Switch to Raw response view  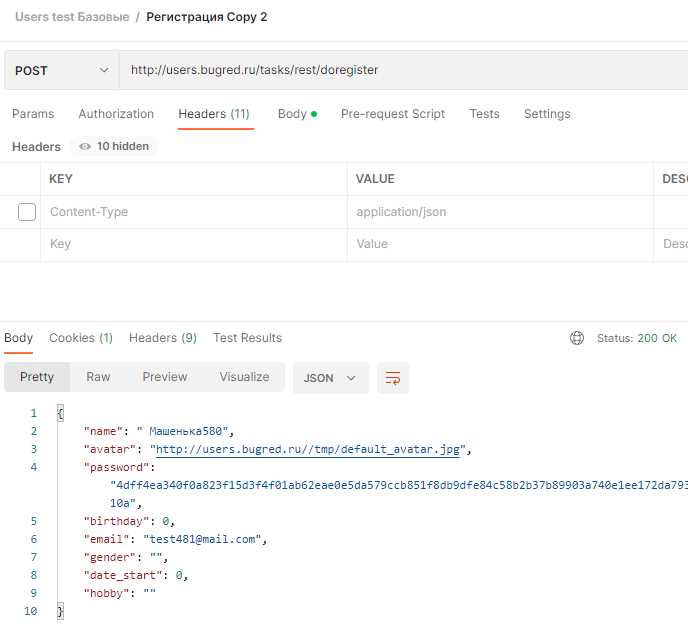pyautogui.click(x=98, y=377)
